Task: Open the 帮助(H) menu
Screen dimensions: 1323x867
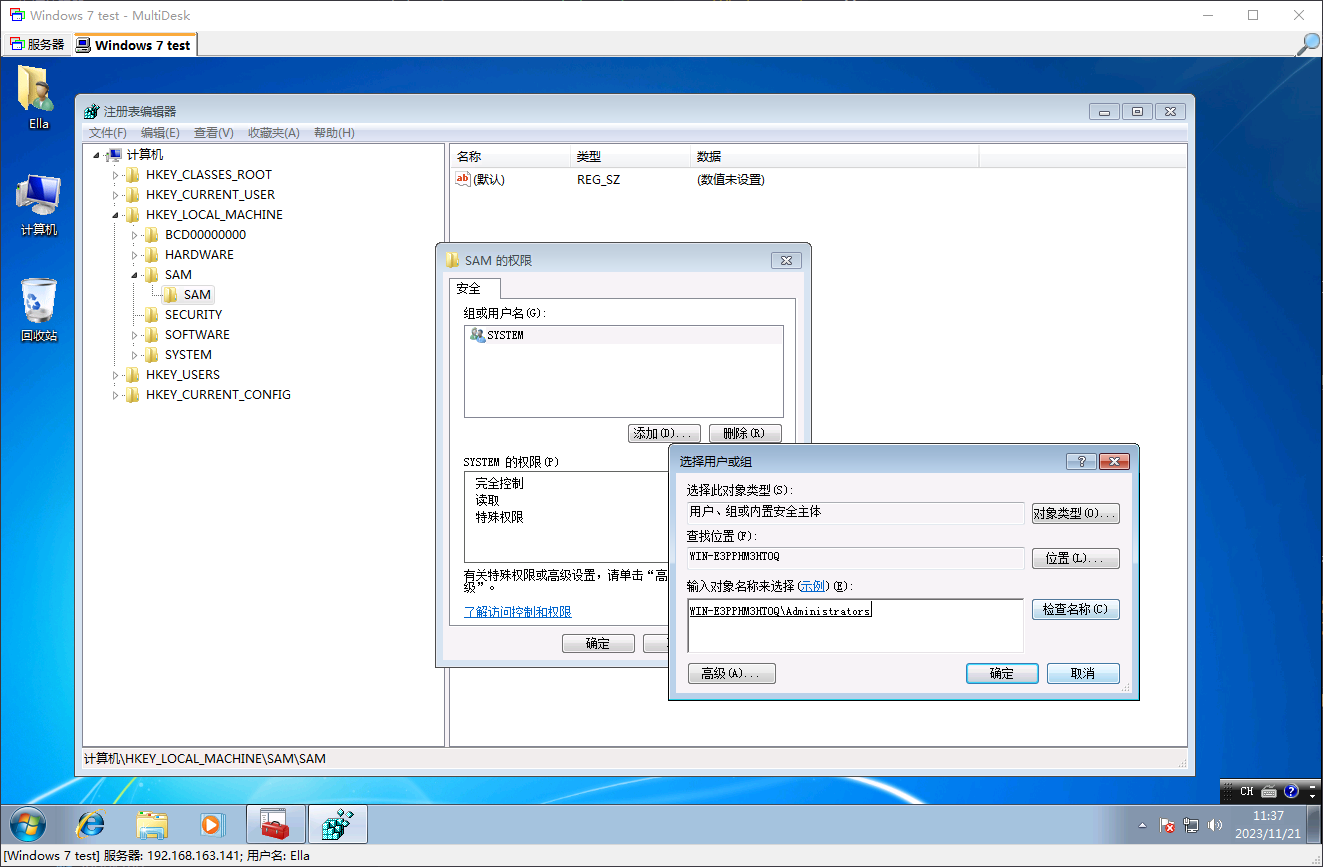Action: tap(334, 133)
